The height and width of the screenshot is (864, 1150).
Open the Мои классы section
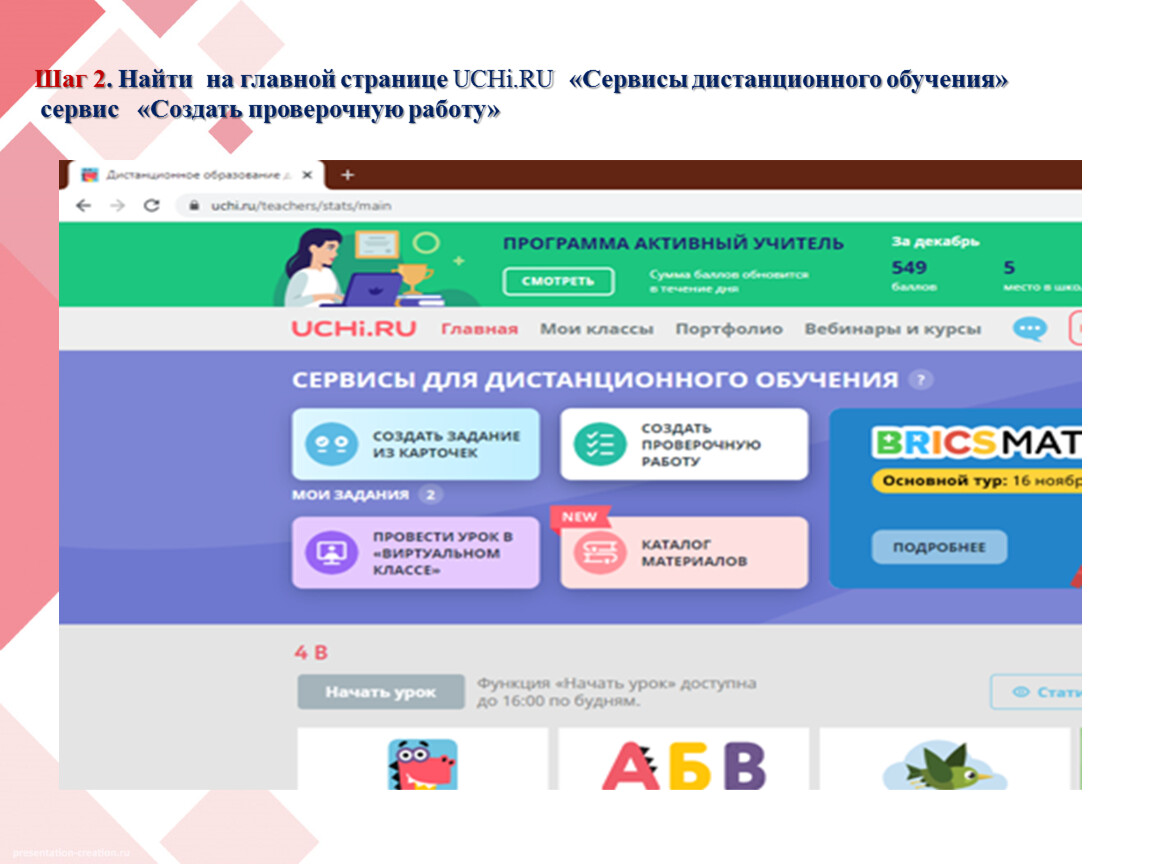596,329
